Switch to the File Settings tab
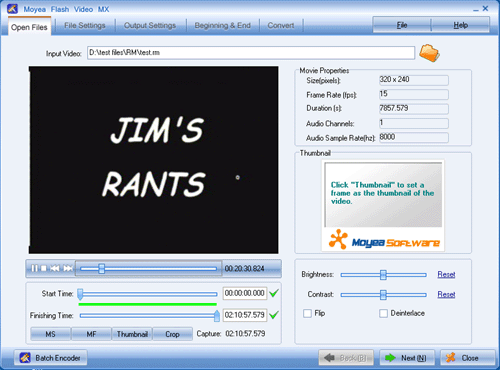500x370 pixels. tap(85, 26)
